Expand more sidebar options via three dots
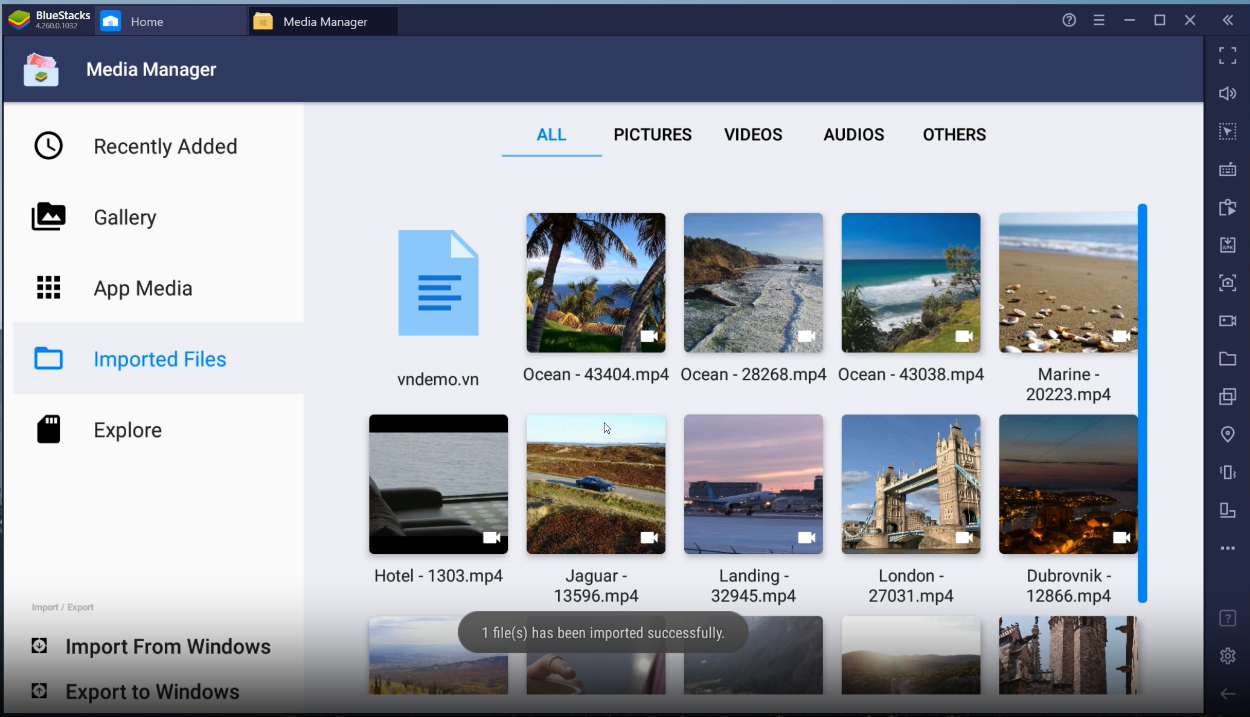Image resolution: width=1250 pixels, height=717 pixels. (1227, 547)
